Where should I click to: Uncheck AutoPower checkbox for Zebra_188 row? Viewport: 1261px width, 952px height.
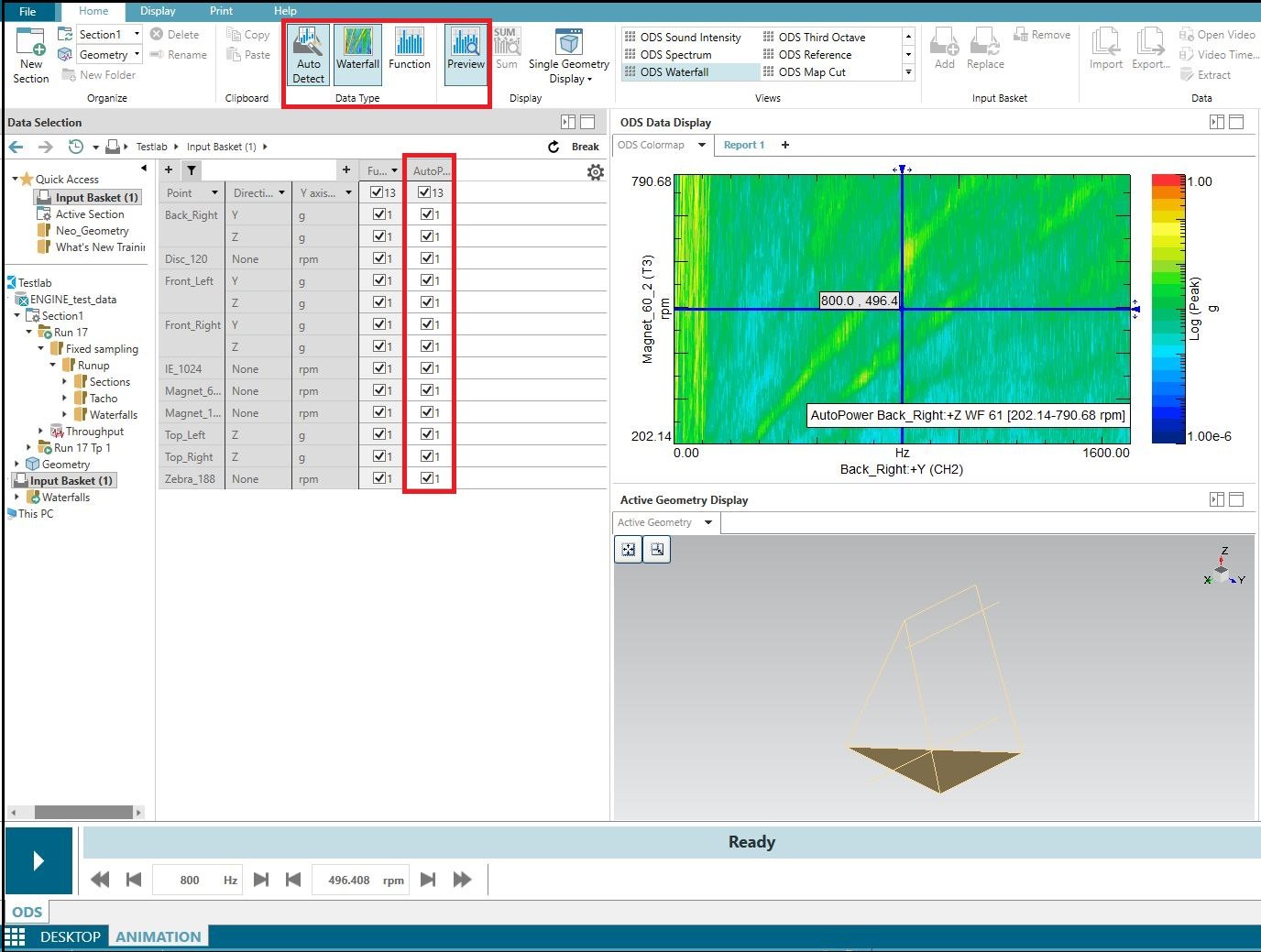pos(427,478)
